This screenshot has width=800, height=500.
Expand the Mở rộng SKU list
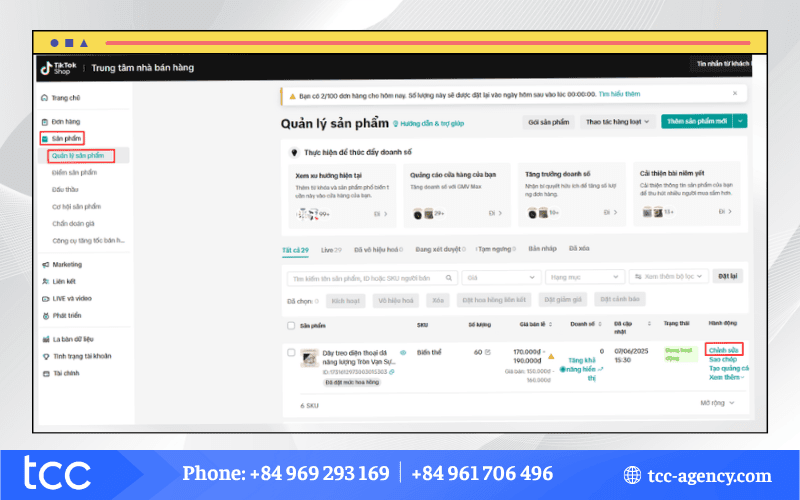coord(718,402)
